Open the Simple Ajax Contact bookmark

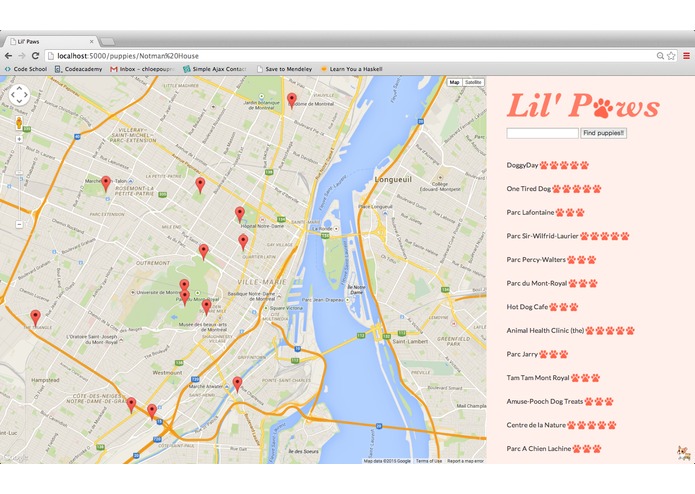point(215,69)
